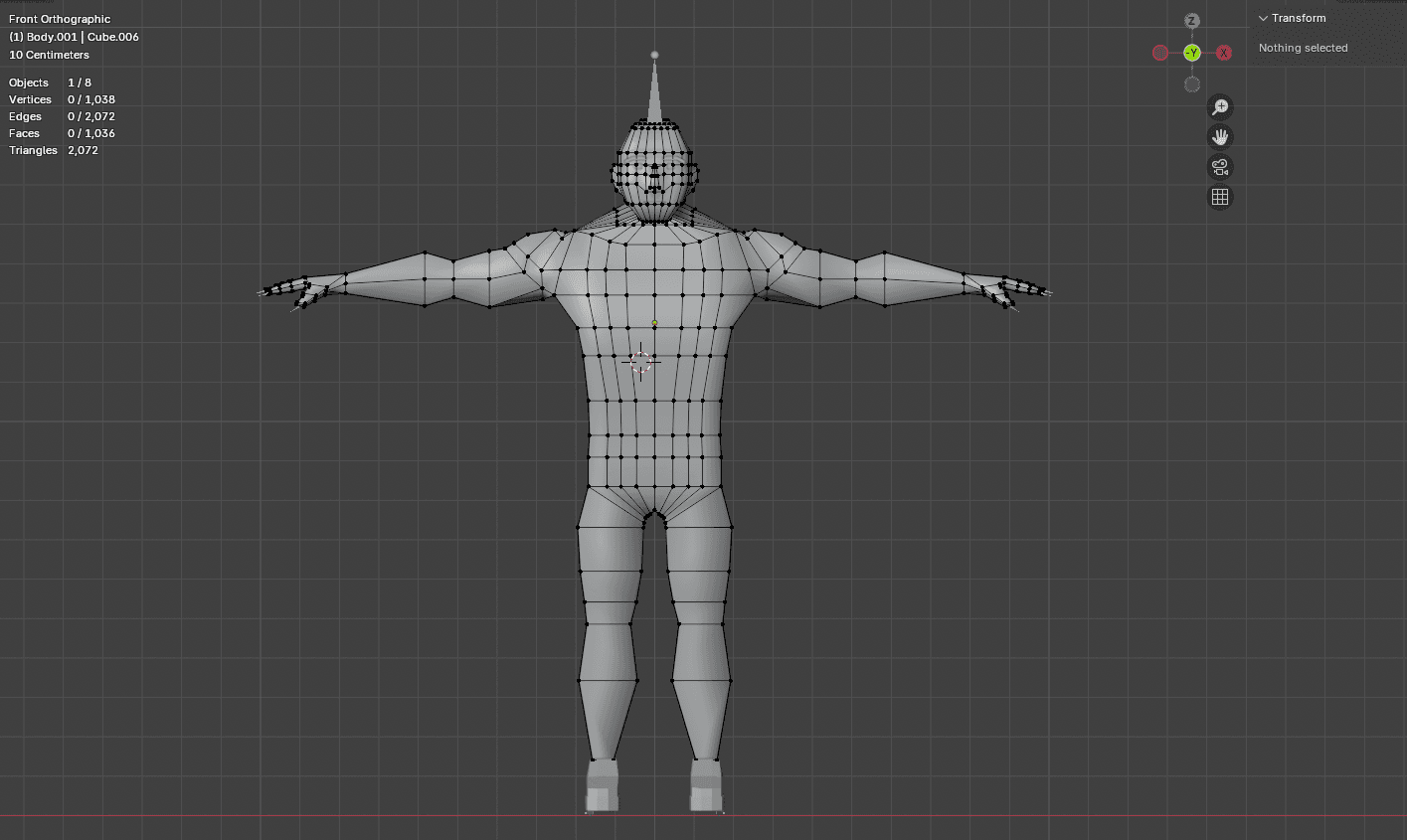The height and width of the screenshot is (840, 1407).
Task: Click the vertex atop the head spike
Action: pyautogui.click(x=654, y=55)
